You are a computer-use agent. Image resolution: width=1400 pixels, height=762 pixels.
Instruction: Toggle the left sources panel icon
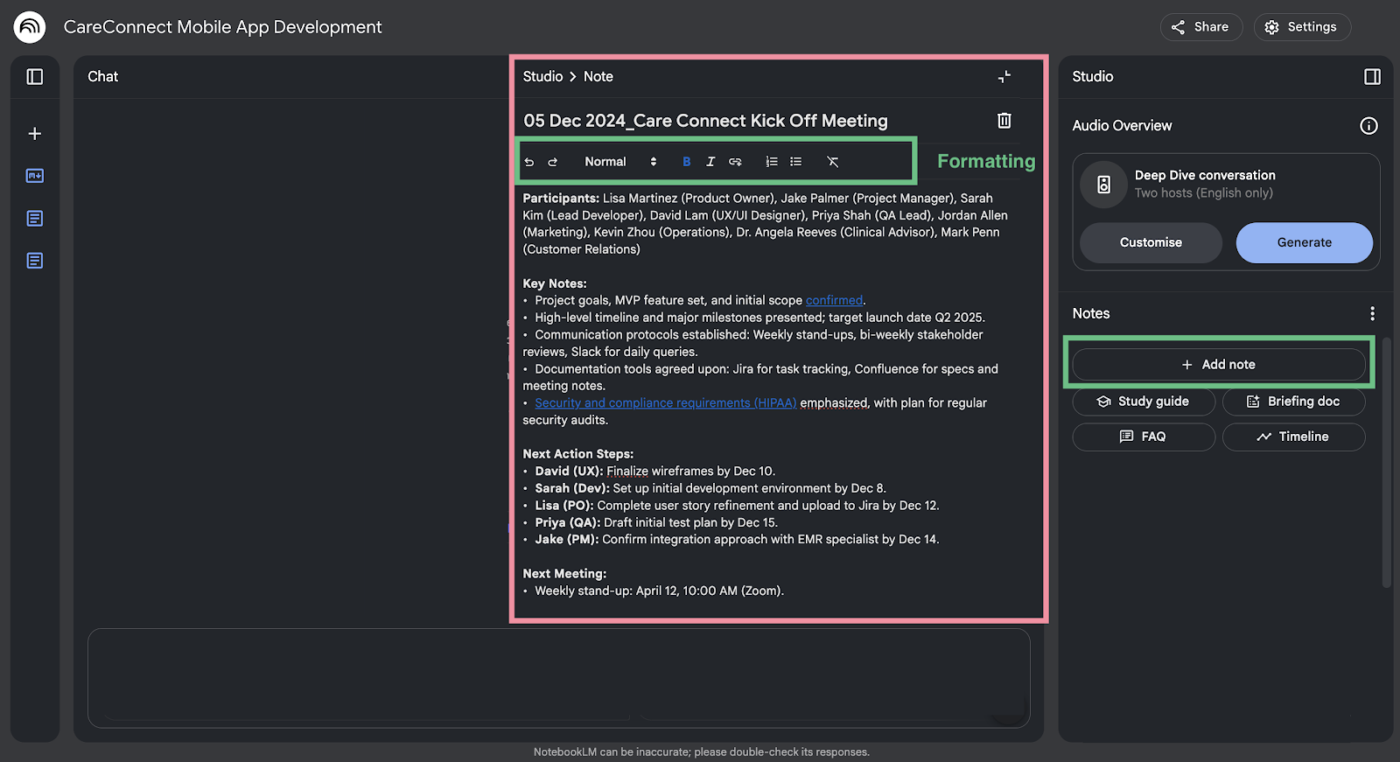tap(35, 77)
